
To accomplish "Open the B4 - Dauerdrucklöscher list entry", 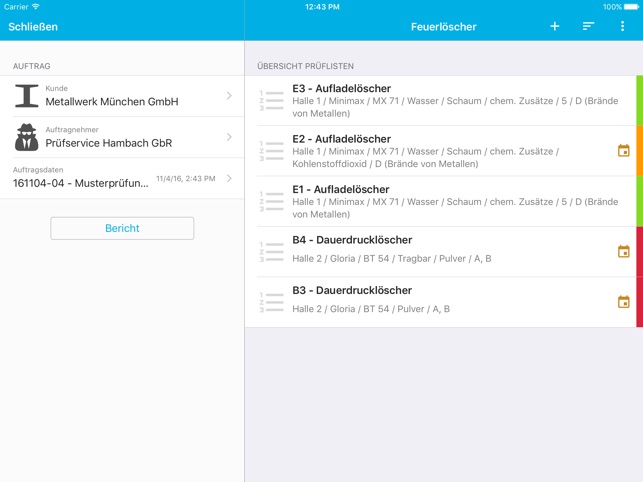I will [440, 251].
